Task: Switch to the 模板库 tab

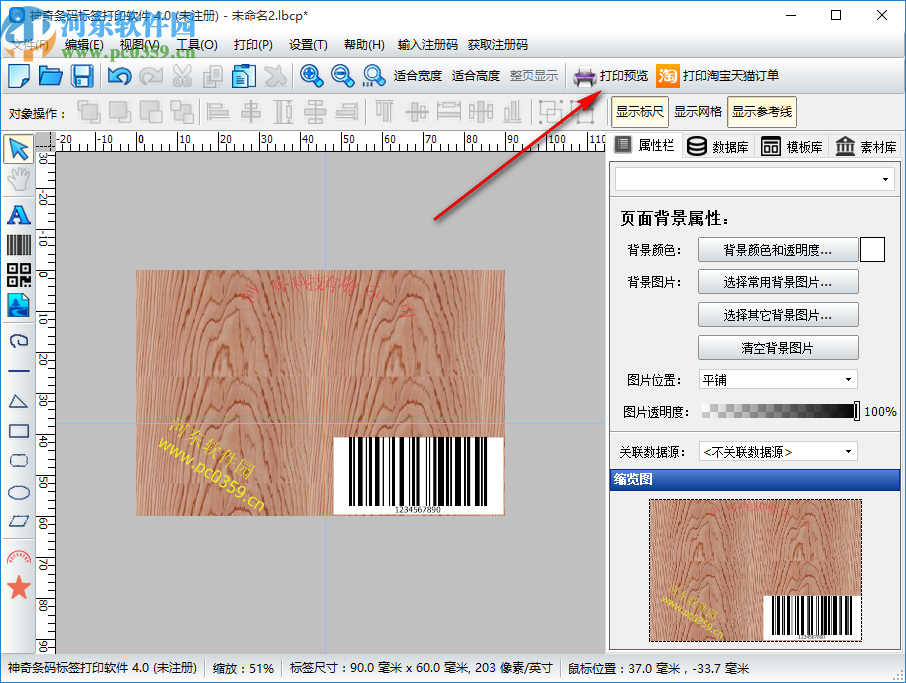Action: click(792, 147)
